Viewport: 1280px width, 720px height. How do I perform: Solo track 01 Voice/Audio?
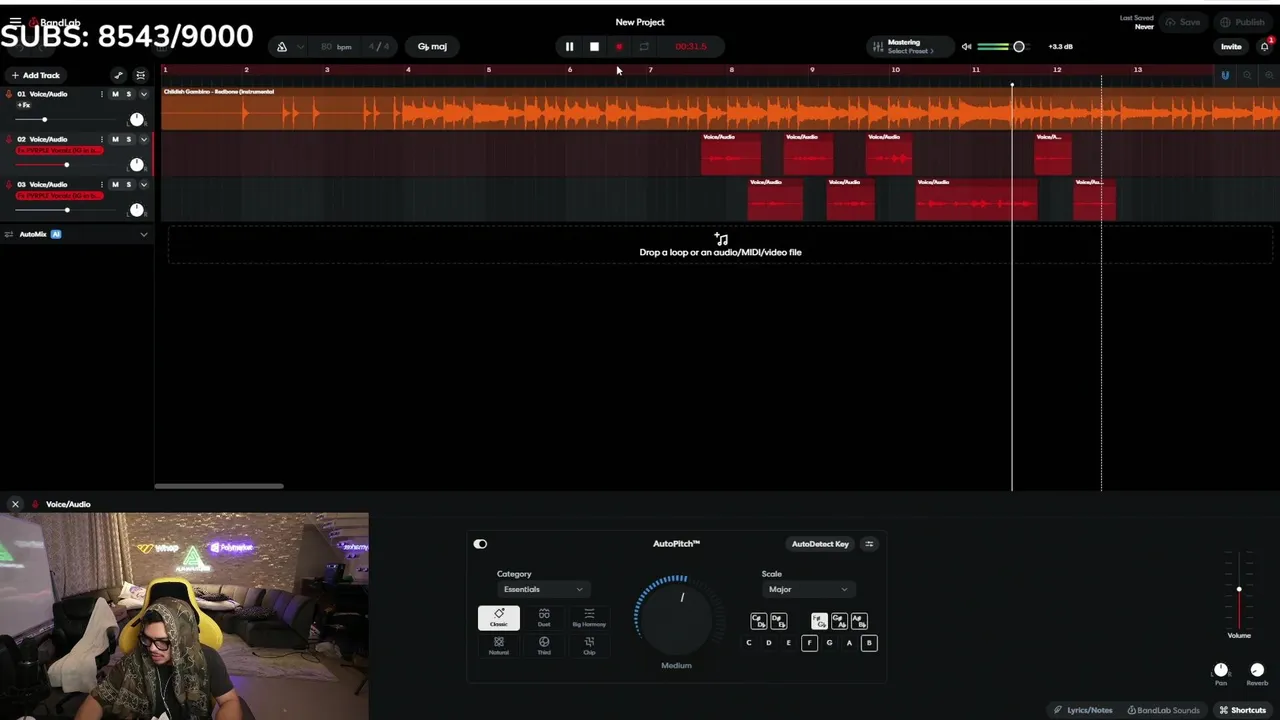(128, 94)
